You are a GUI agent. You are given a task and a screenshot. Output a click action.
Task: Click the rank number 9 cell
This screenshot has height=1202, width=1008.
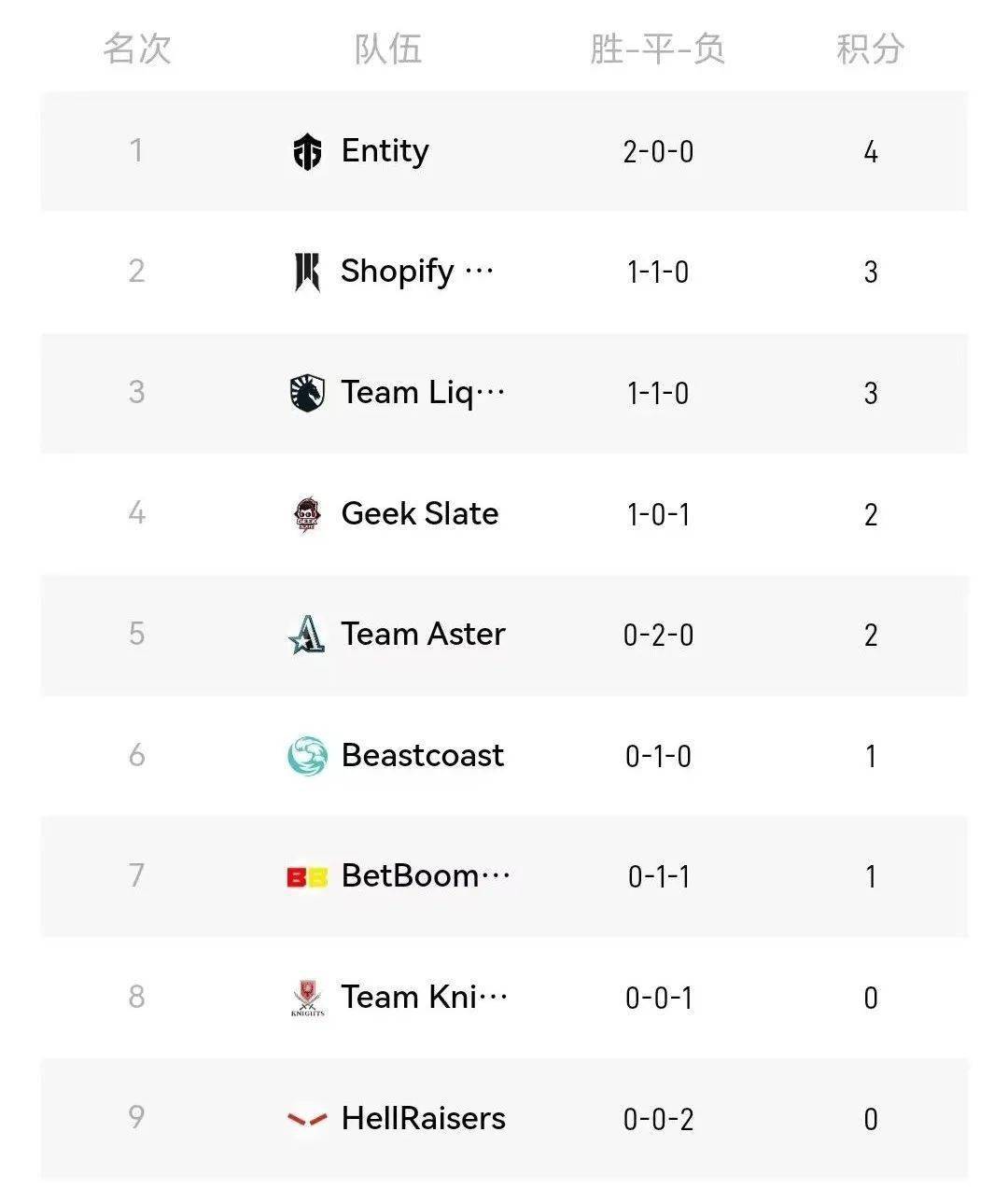[x=137, y=1117]
